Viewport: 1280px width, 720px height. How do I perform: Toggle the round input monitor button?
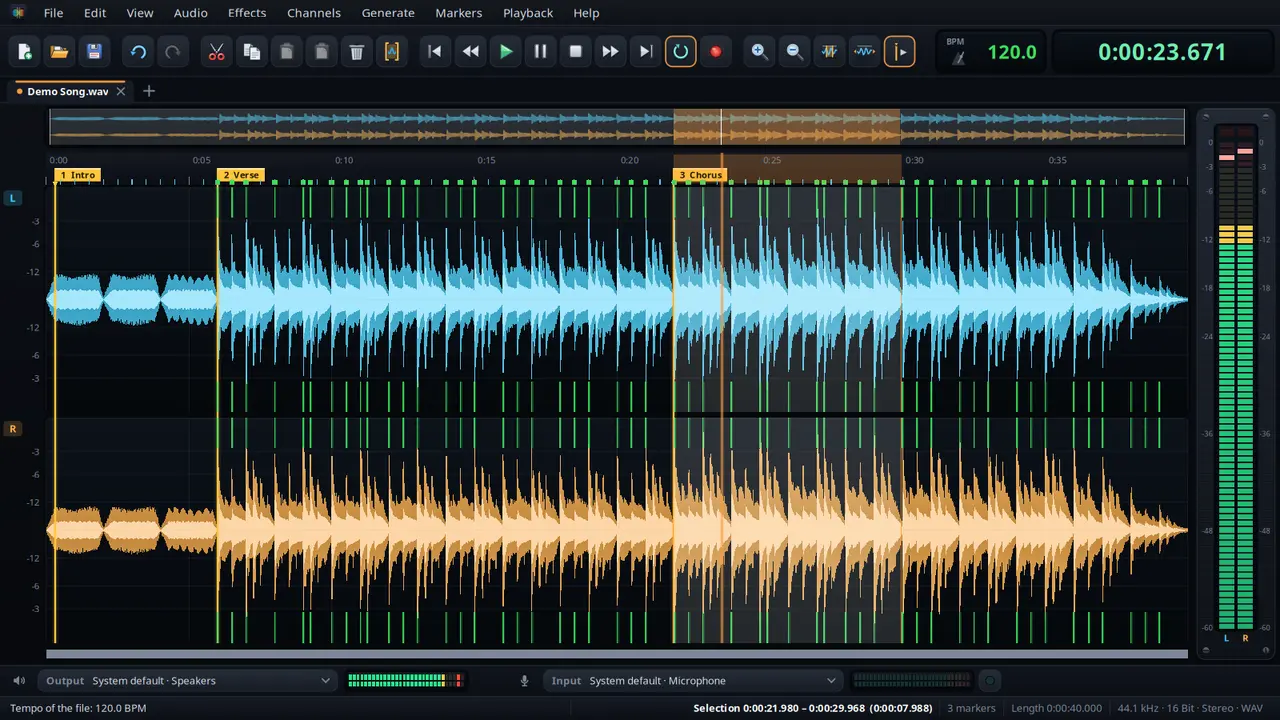tap(989, 681)
